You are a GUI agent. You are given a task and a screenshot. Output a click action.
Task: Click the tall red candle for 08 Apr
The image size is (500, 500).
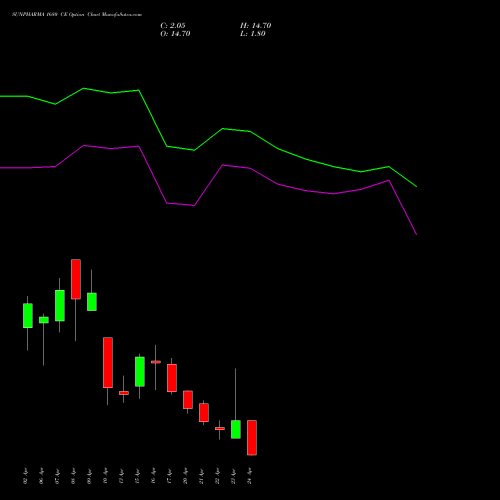point(76,279)
